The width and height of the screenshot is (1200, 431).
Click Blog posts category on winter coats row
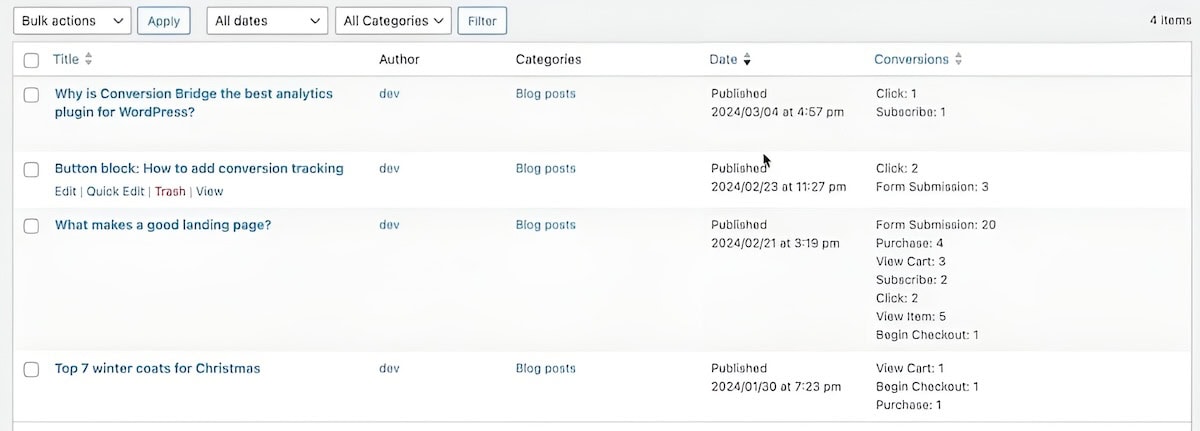546,368
